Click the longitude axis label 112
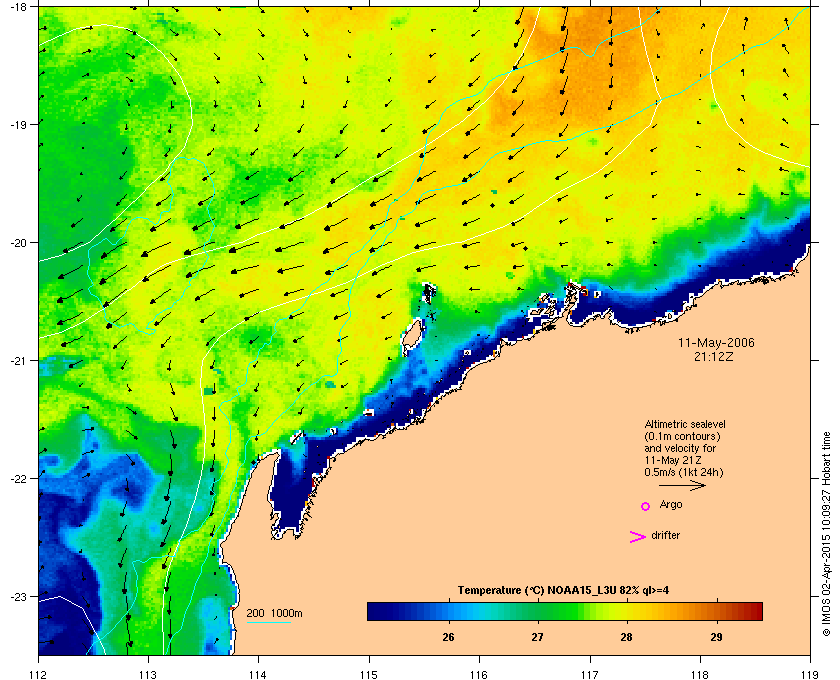 [39, 675]
